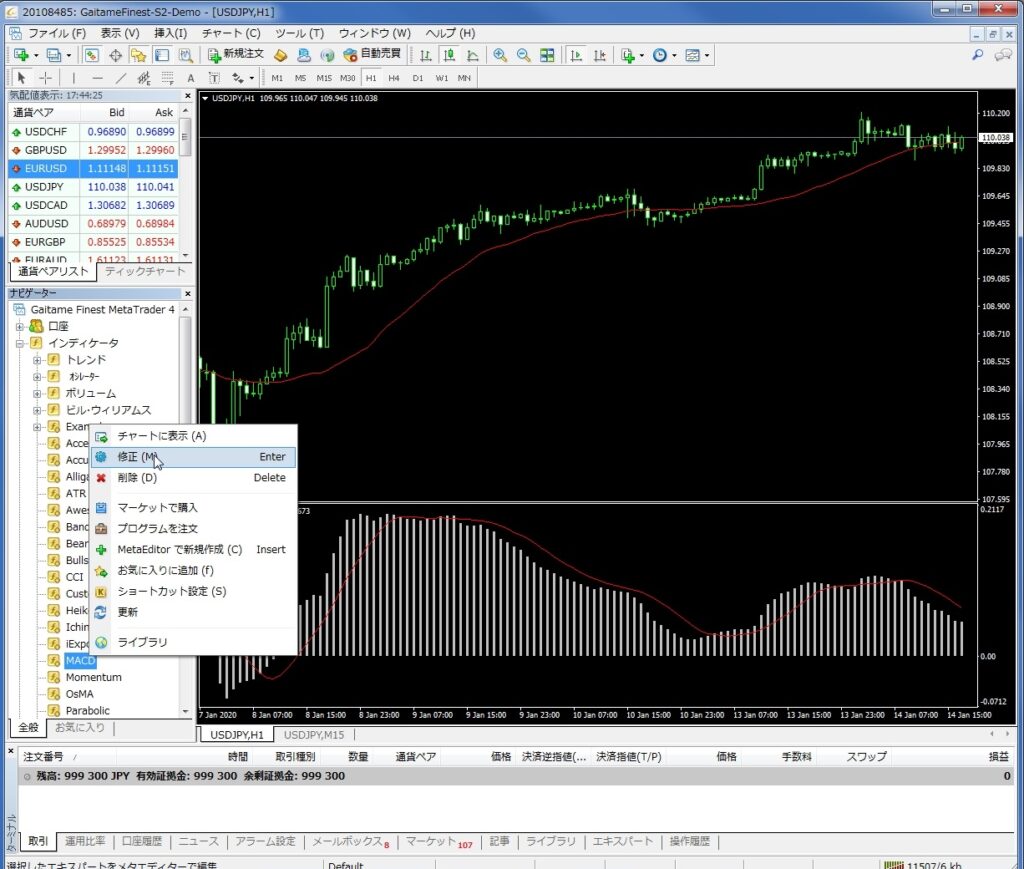1024x869 pixels.
Task: Open the ツール (T) menu
Action: pyautogui.click(x=299, y=33)
